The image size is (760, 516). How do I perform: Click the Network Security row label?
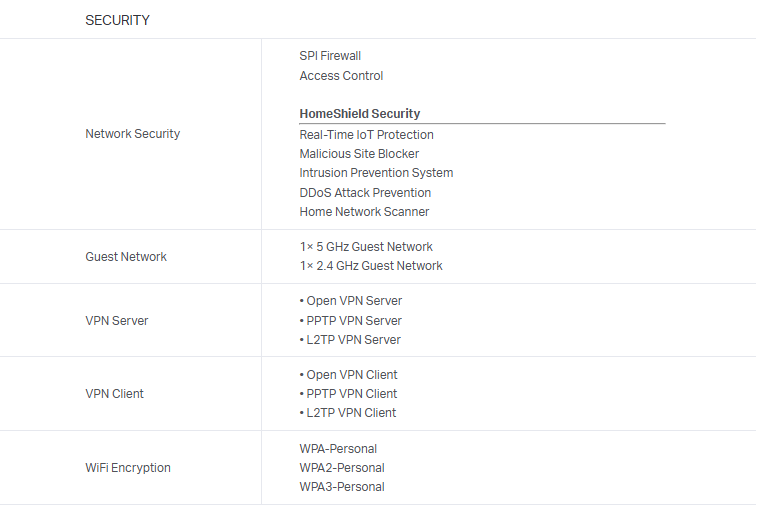132,134
